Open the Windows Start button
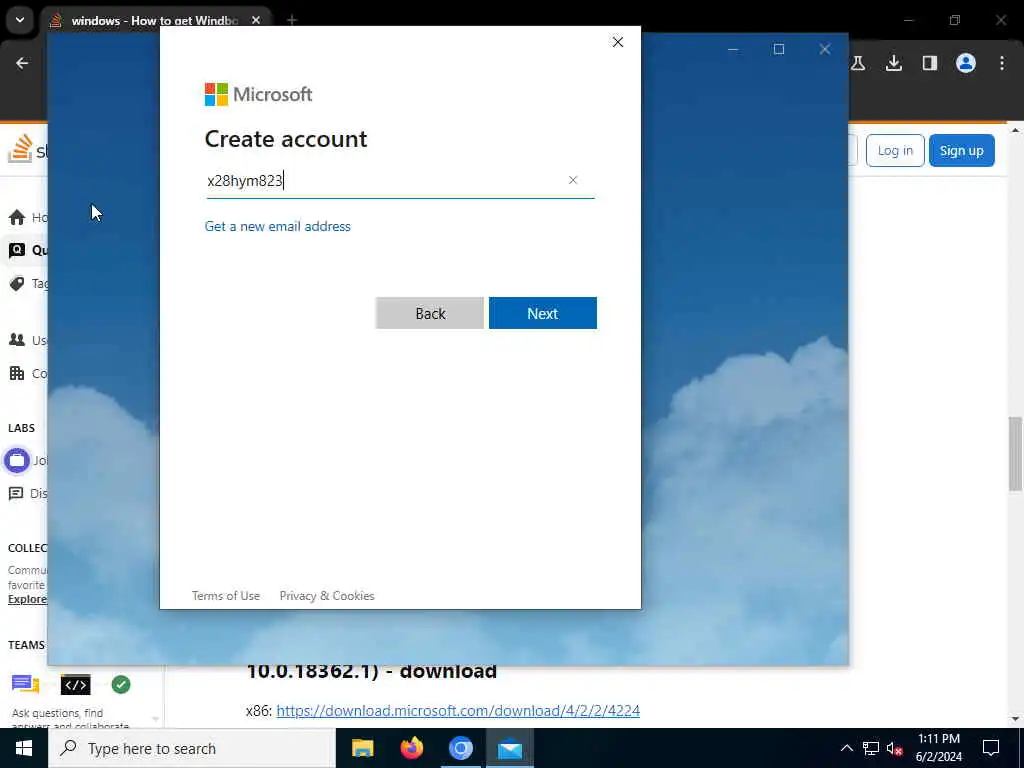1024x768 pixels. tap(24, 748)
